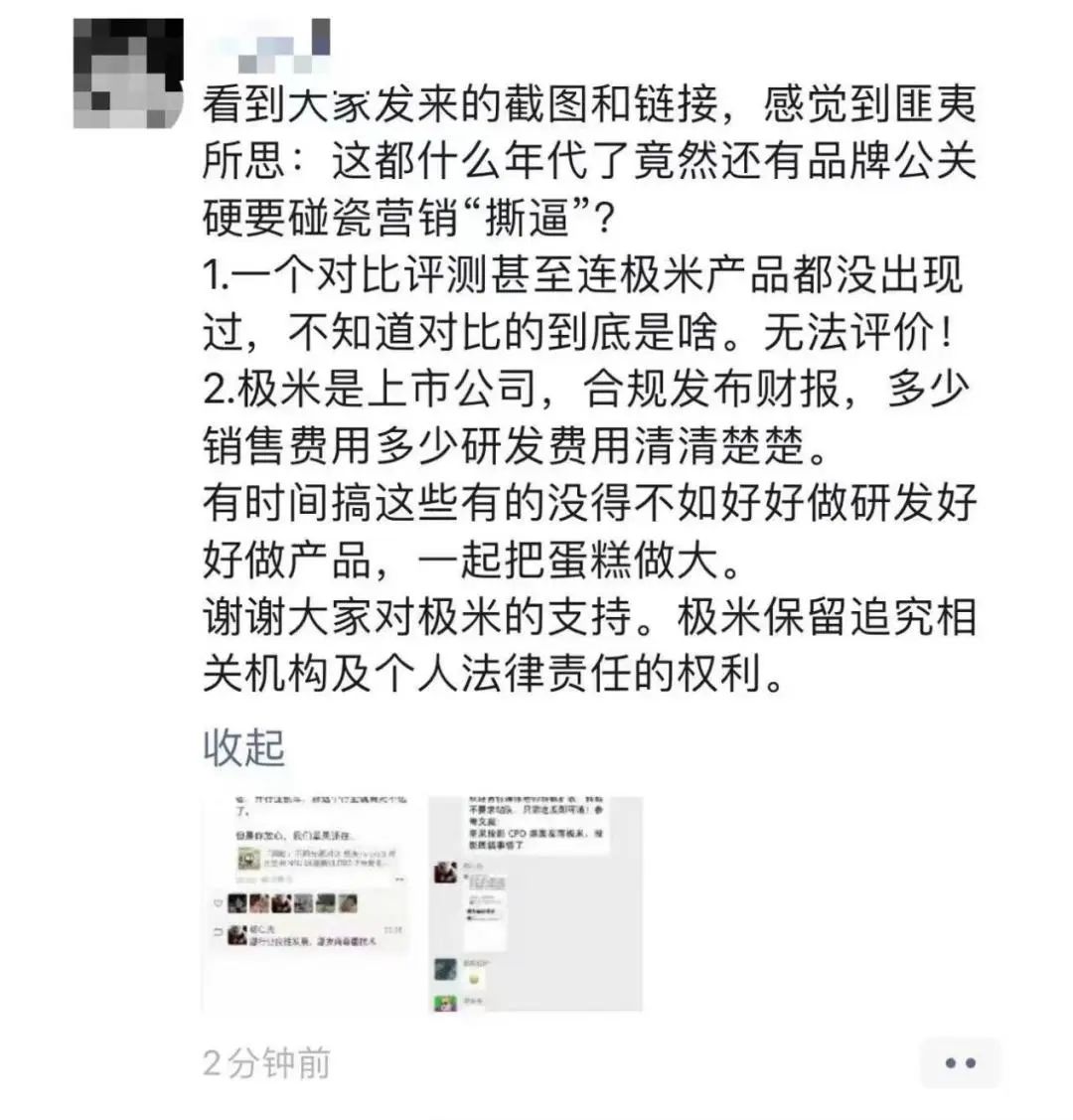Click the line ending 无法评价！
Viewport: 1073px width, 1120px height.
578,332
